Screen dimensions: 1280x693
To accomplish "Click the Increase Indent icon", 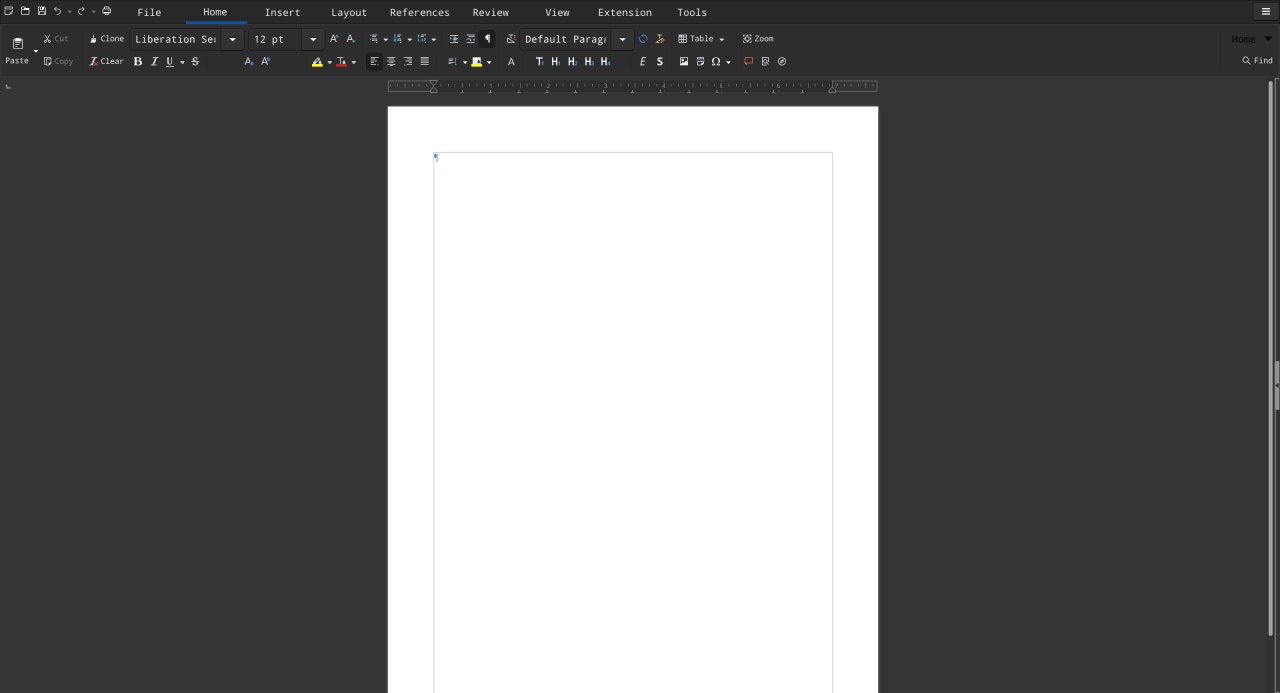I will coord(454,39).
